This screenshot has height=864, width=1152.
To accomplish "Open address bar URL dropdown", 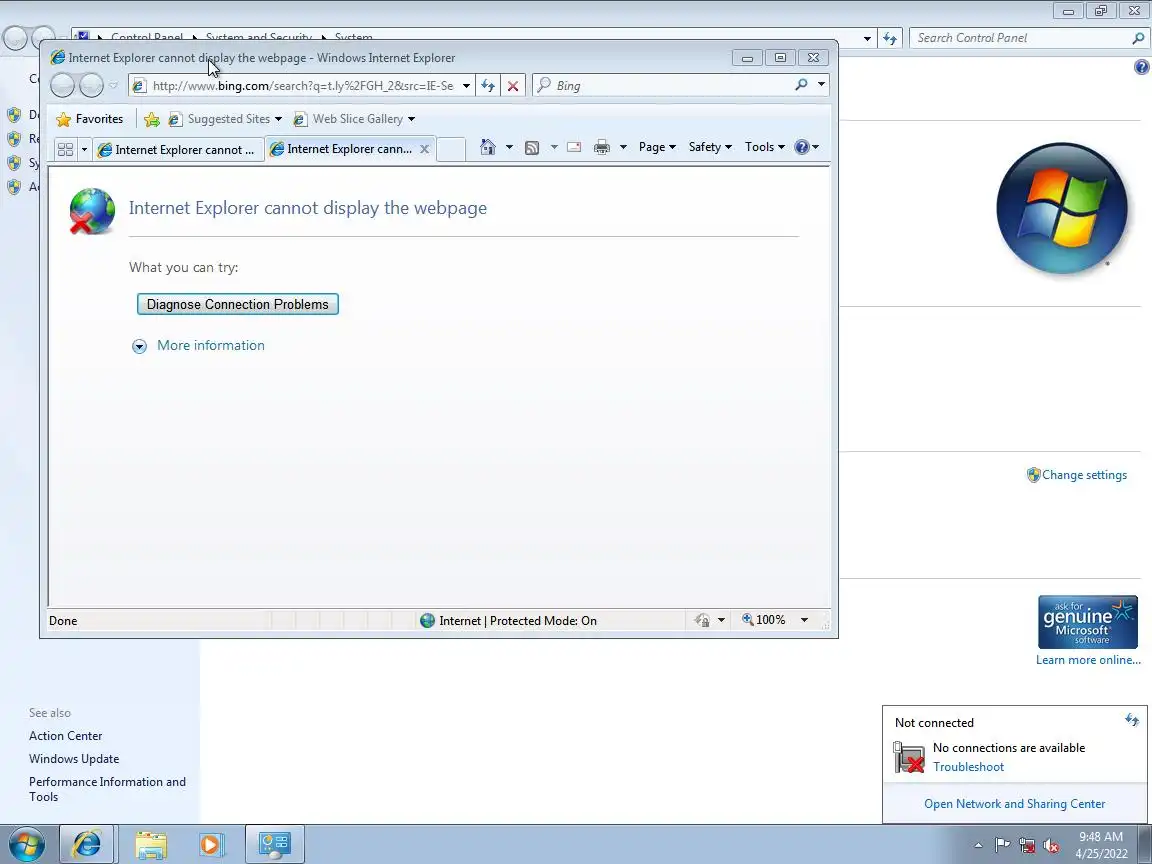I will coord(466,86).
